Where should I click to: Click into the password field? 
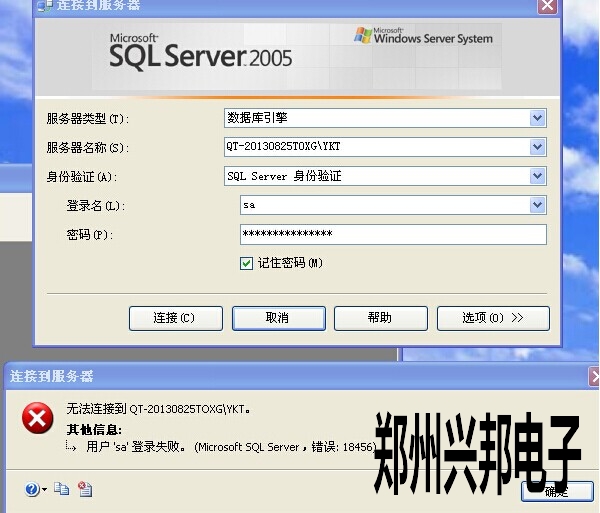point(392,234)
